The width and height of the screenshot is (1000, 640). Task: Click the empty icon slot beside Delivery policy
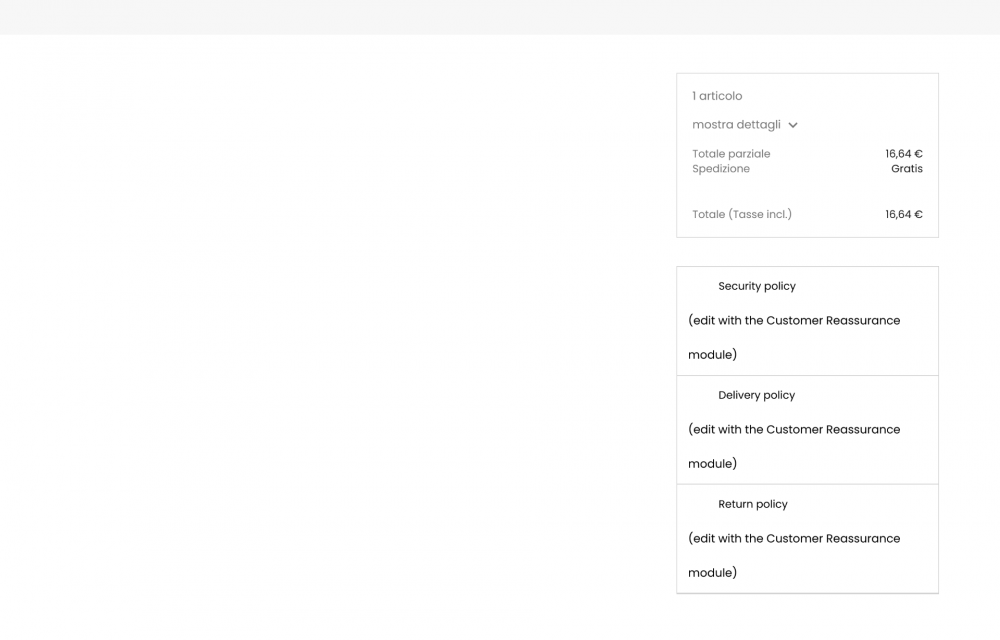click(x=702, y=395)
